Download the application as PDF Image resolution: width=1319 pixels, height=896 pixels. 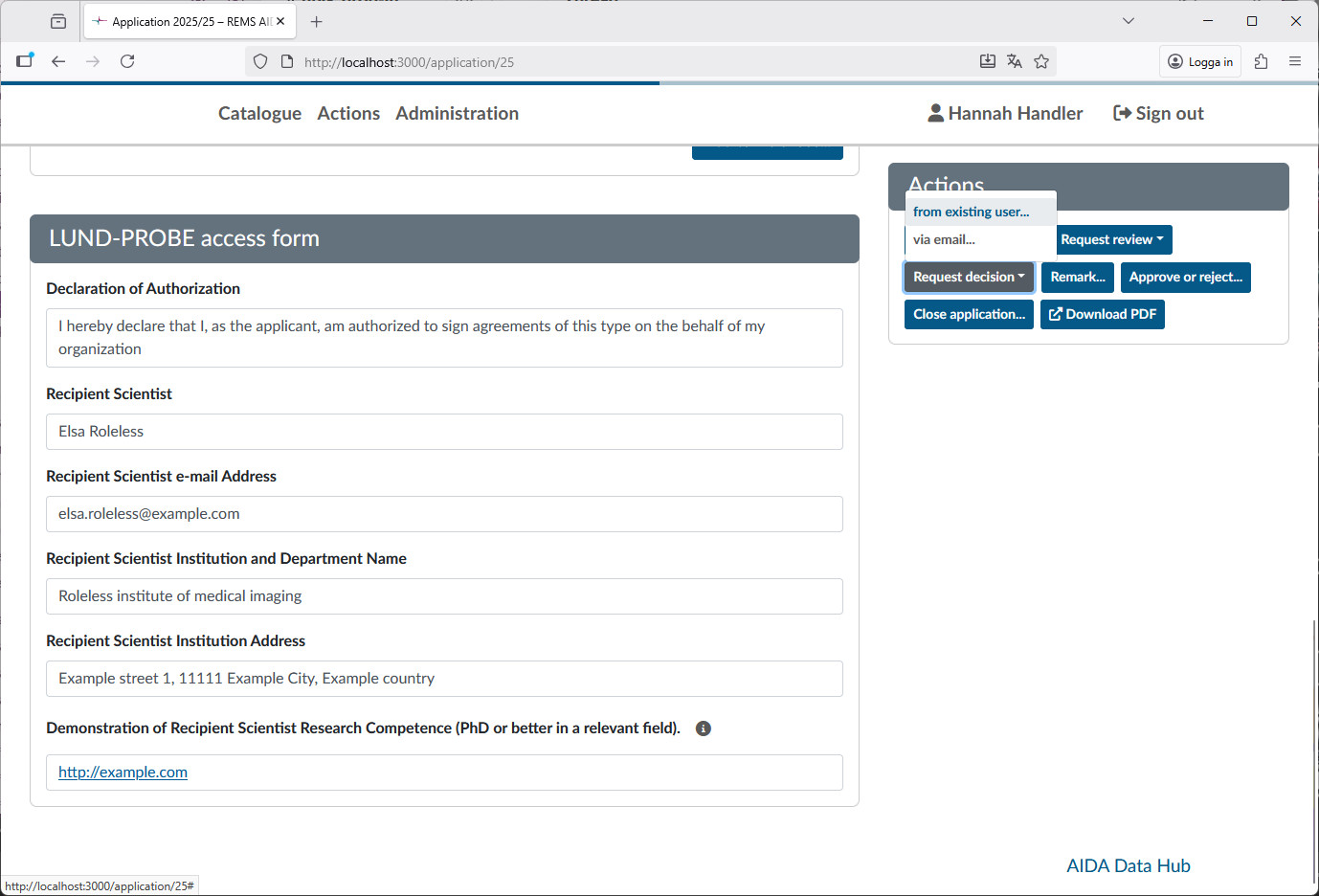click(1102, 314)
